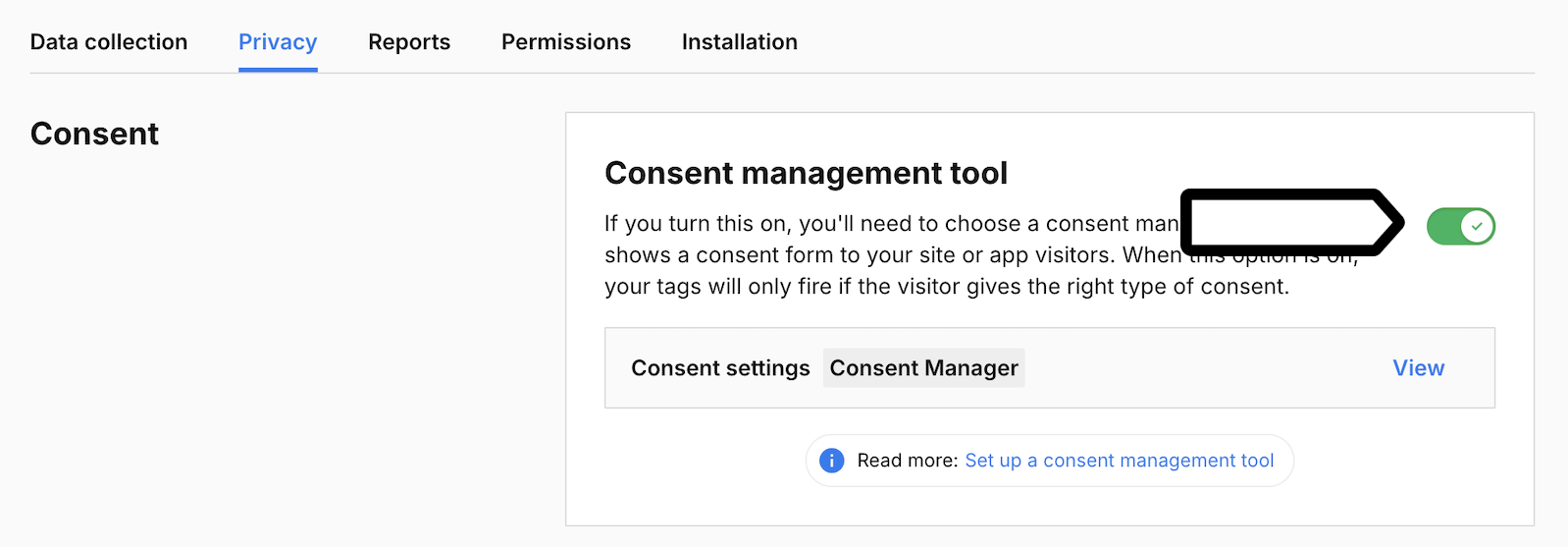Click the 'Read more:' text
Screen dimensions: 1568x547
[x=908, y=461]
